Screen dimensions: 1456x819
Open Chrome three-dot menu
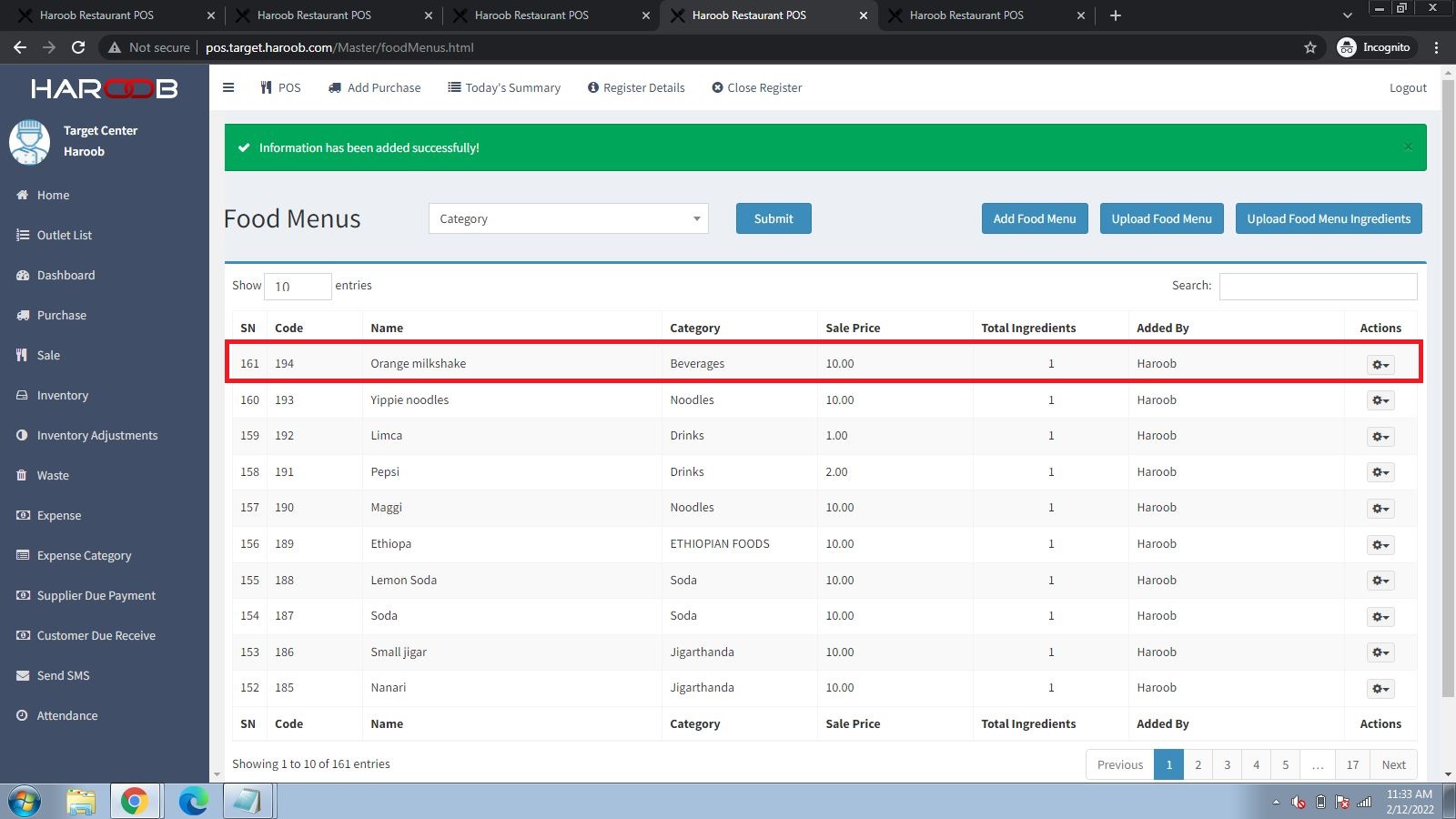pos(1437,47)
